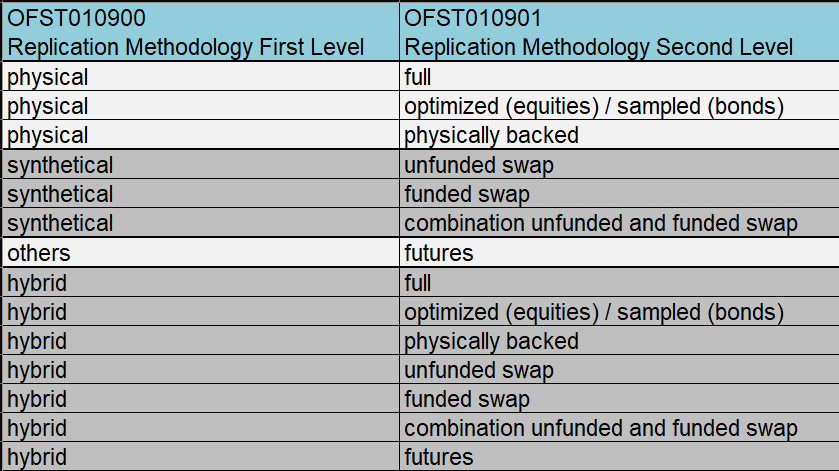
Task: Click "futures" cell in the others row
Action: tap(618, 253)
